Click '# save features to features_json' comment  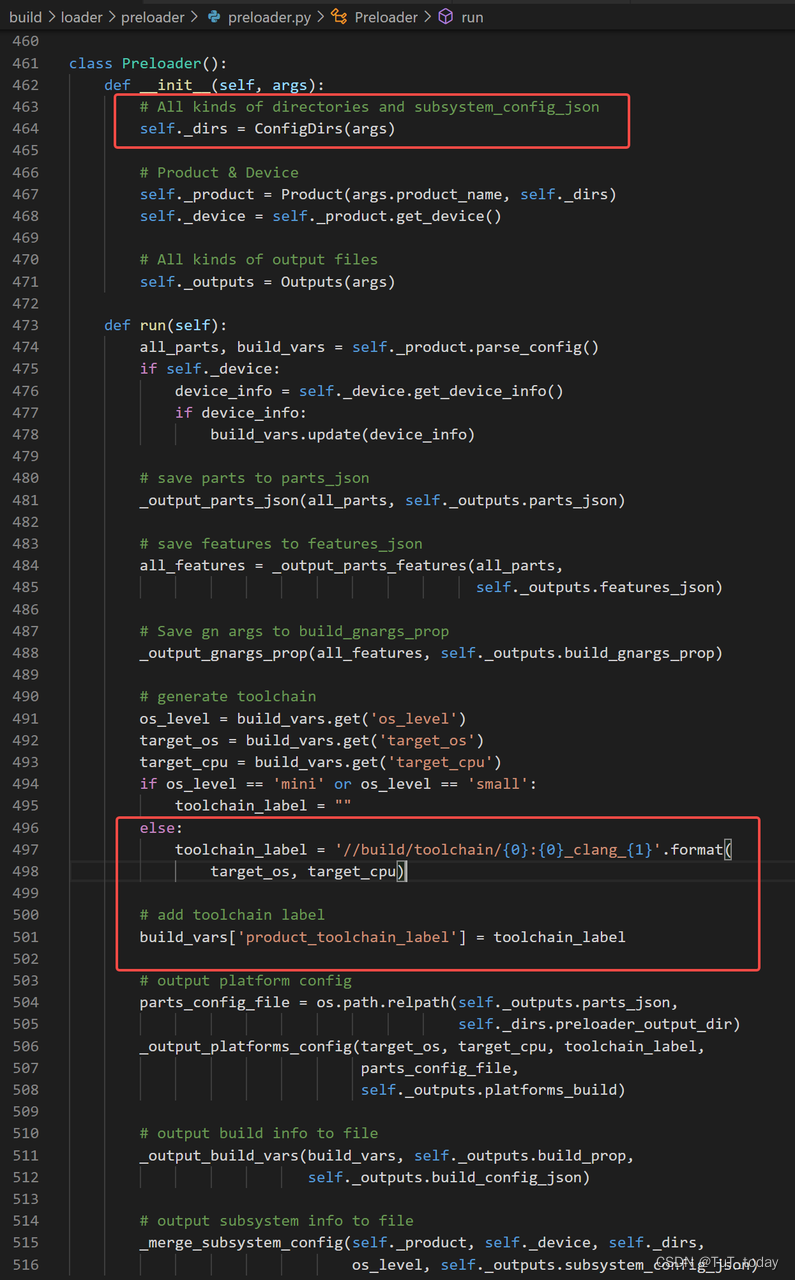[x=281, y=543]
